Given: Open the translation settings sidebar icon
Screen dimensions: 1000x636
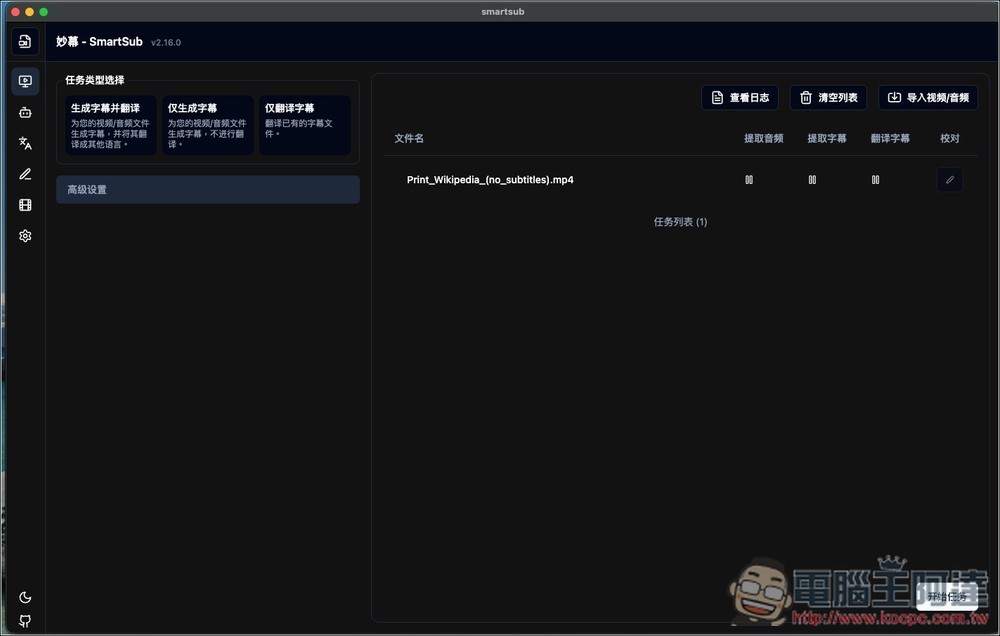Looking at the screenshot, I should pyautogui.click(x=25, y=143).
